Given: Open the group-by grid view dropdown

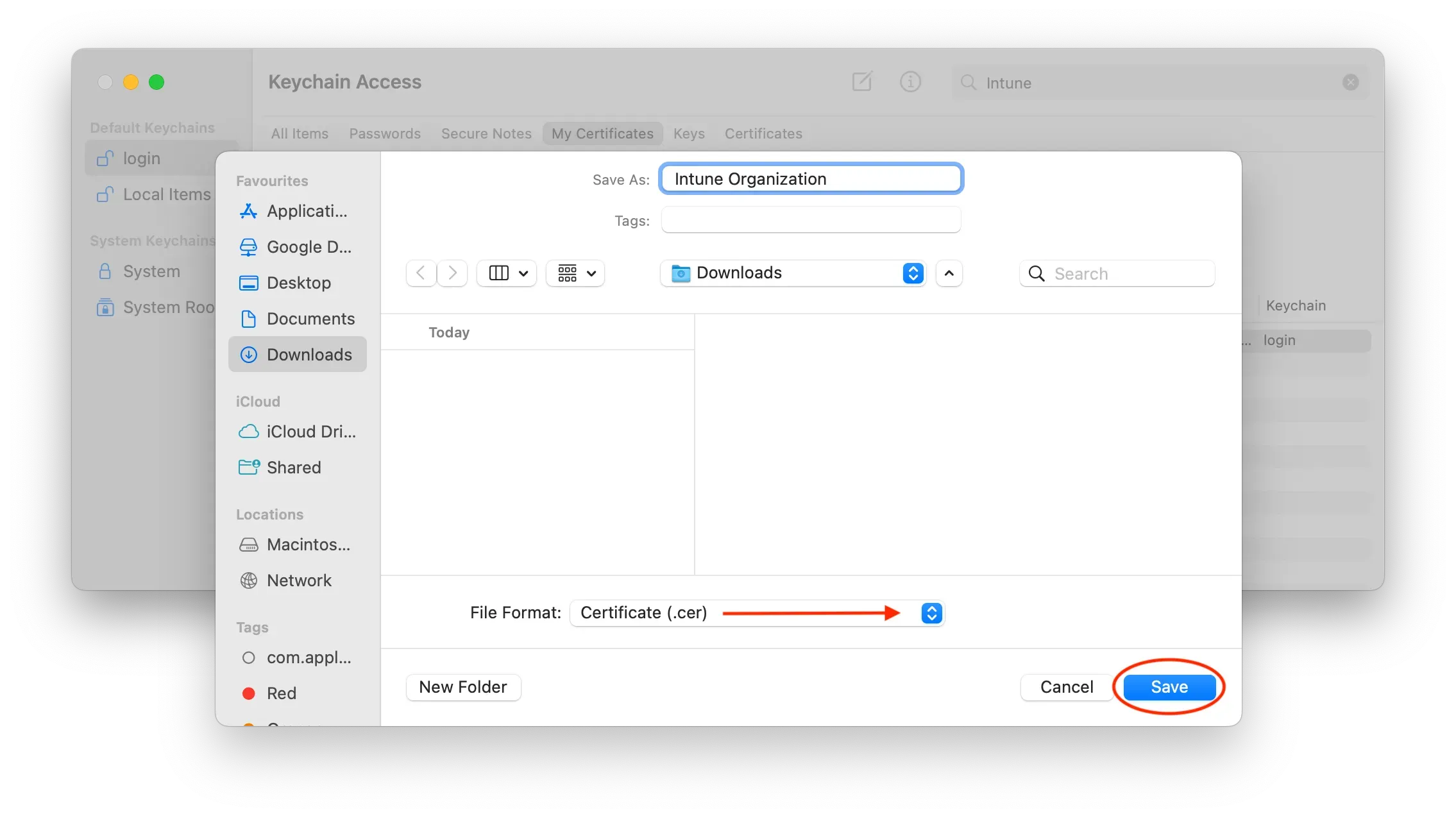Looking at the screenshot, I should [x=575, y=273].
